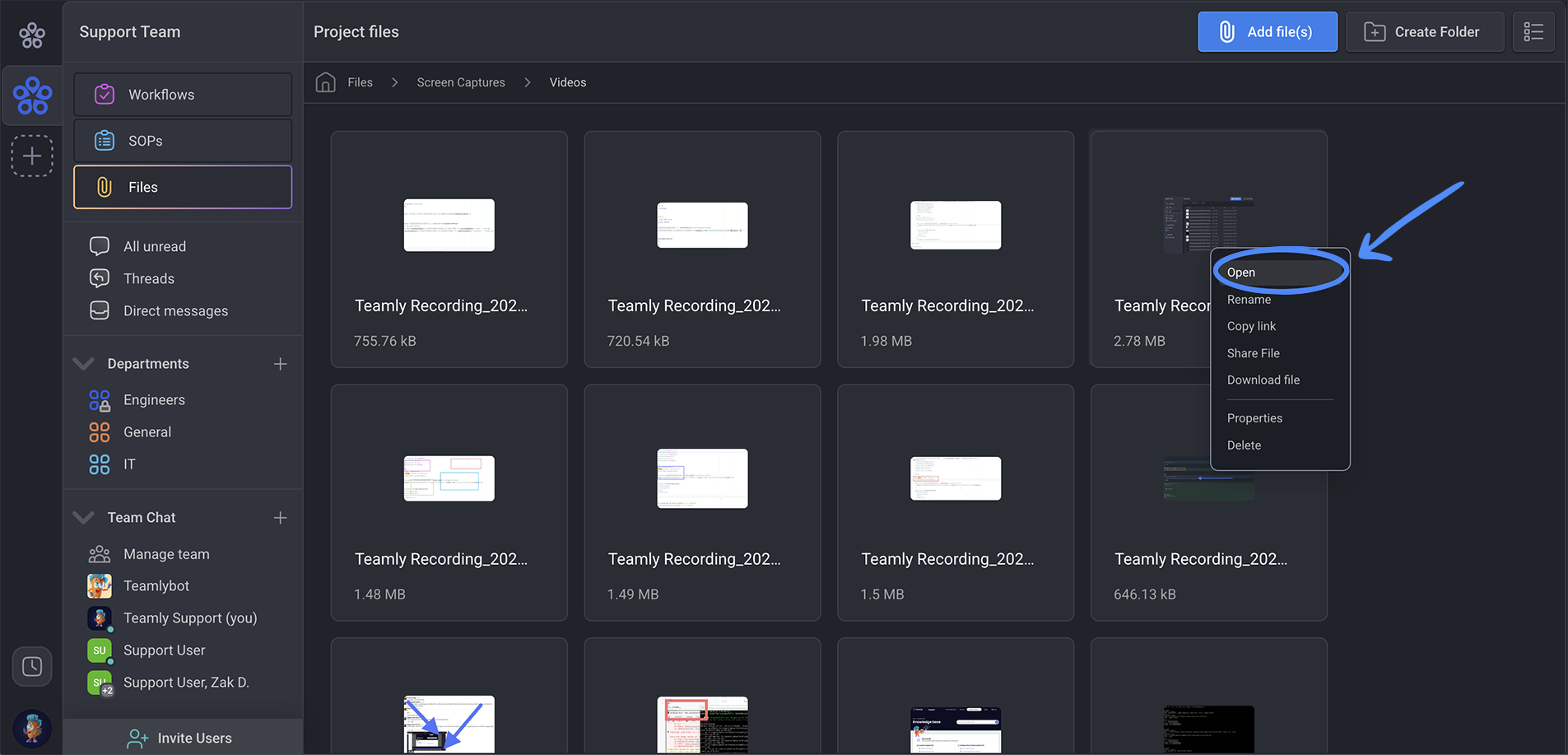Open the 1.98 MB recording thumbnail
Screen dimensions: 1568x755
pos(956,225)
